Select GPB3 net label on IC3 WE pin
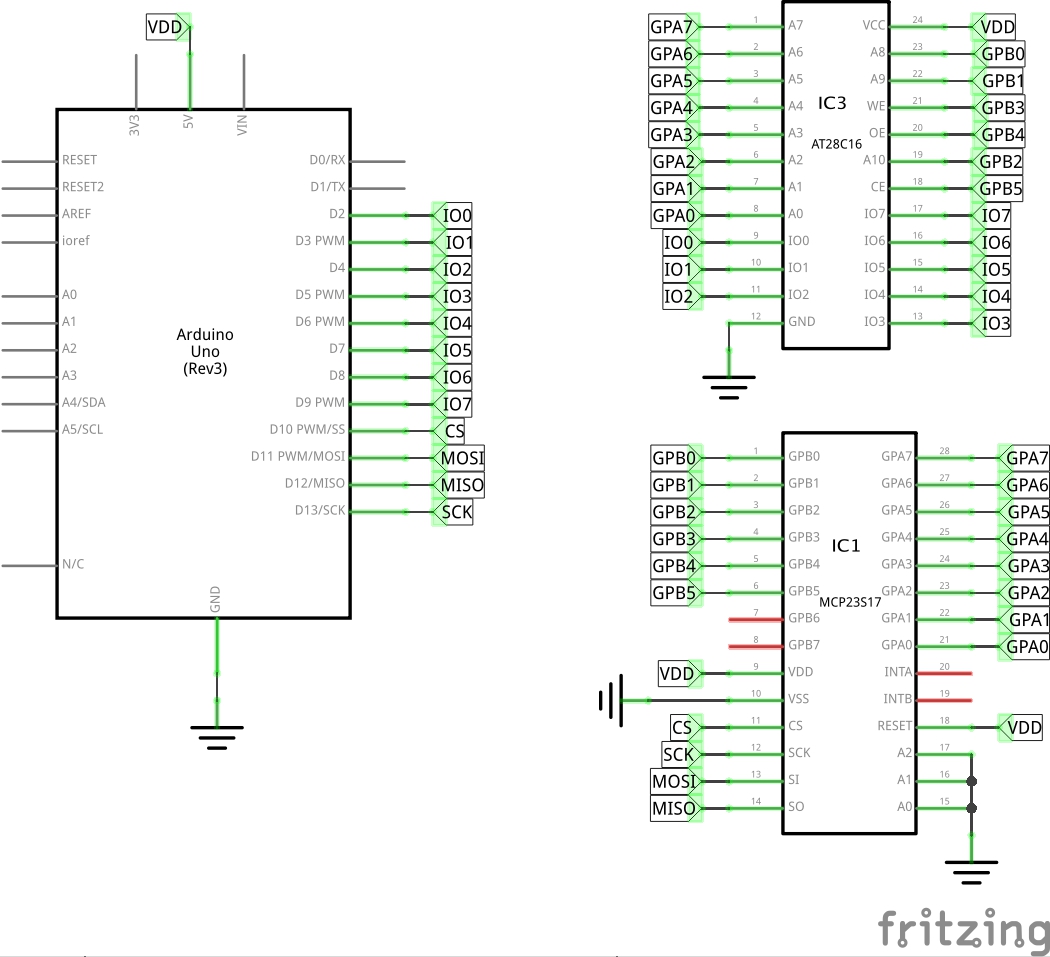1050x957 pixels. (x=999, y=108)
